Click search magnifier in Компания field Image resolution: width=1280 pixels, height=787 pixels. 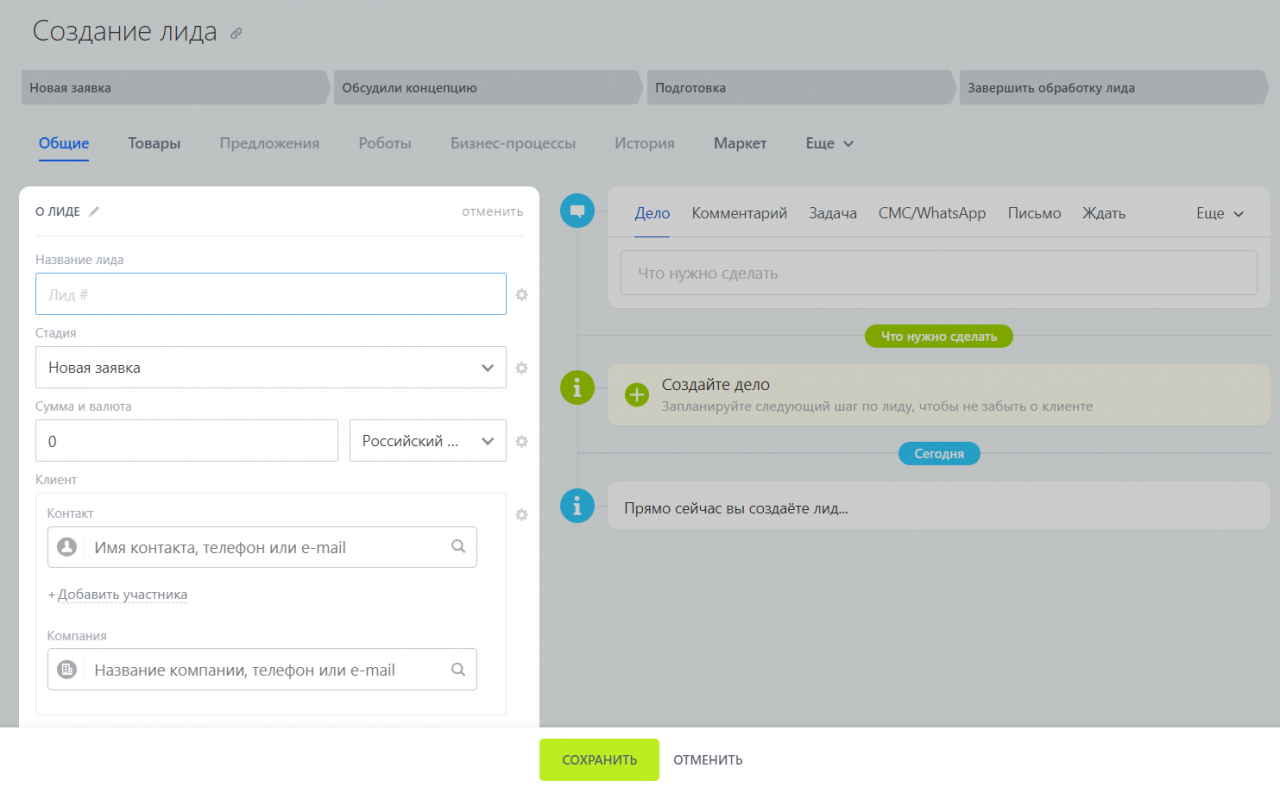[x=458, y=670]
